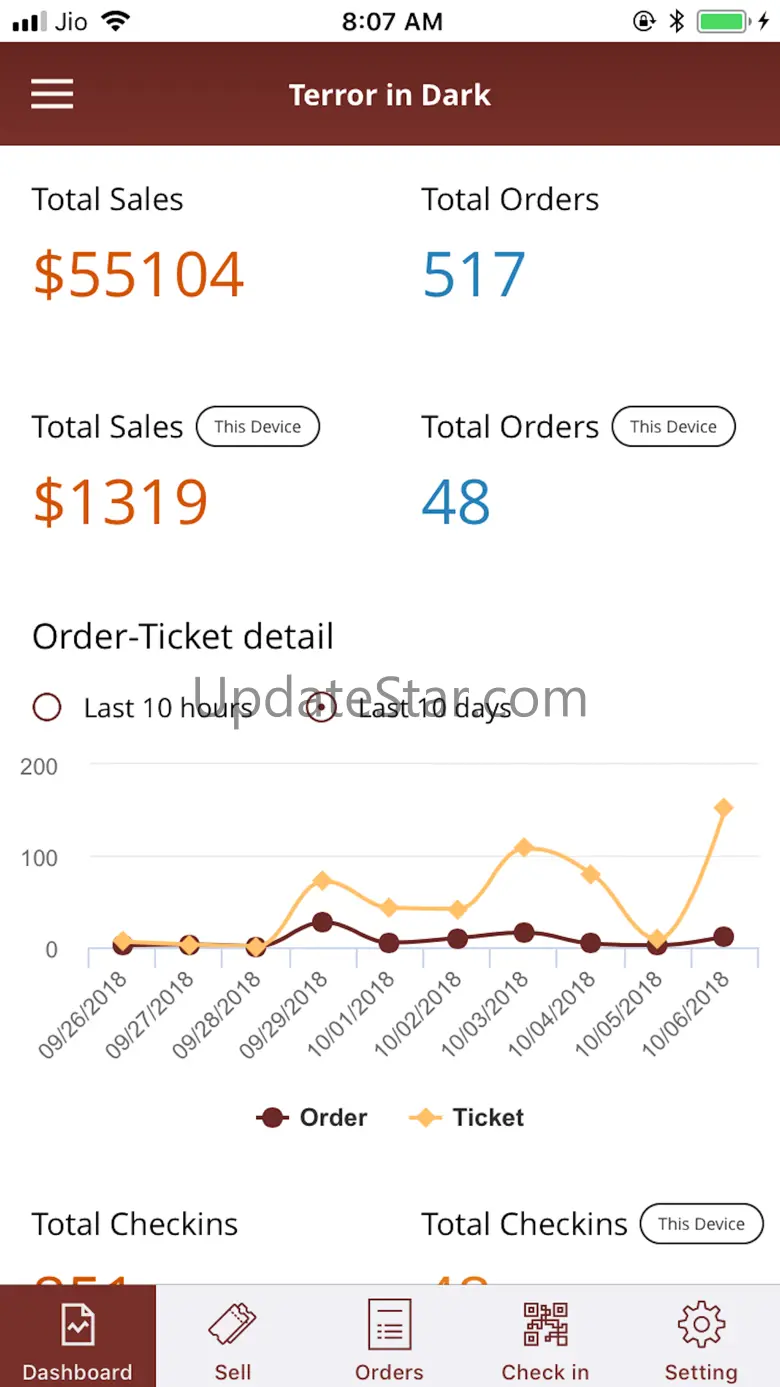Select the Last 10 days option

pyautogui.click(x=321, y=708)
